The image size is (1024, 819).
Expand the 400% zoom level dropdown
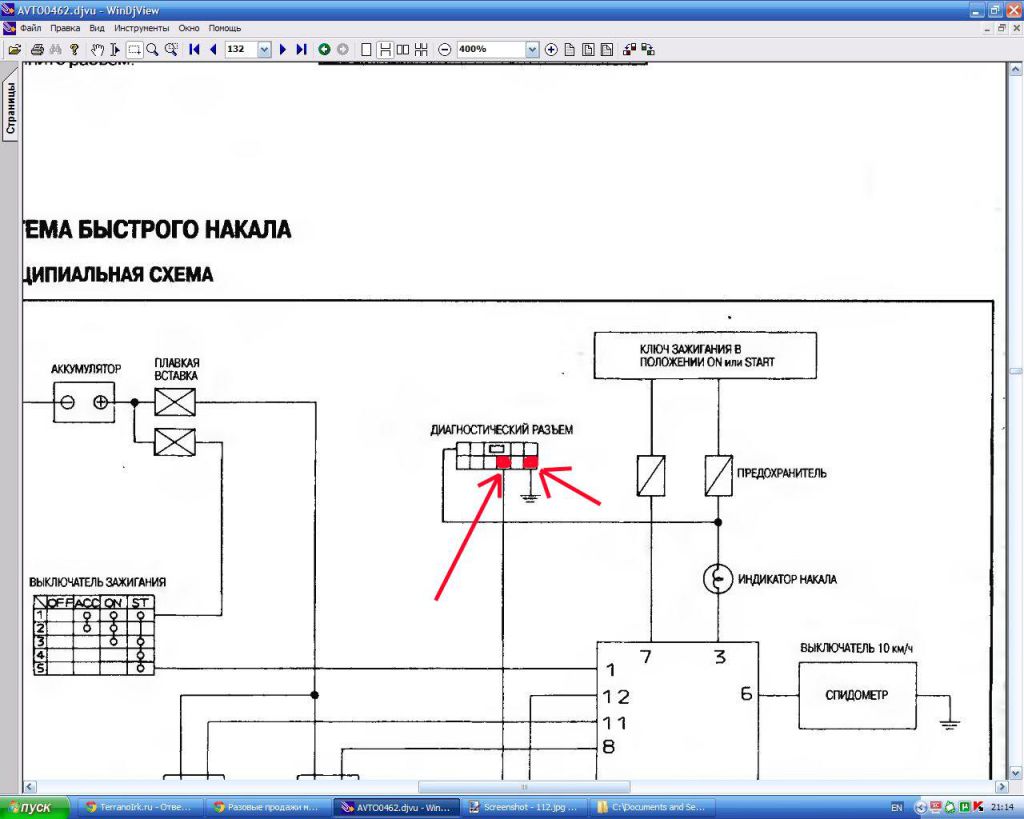click(x=531, y=49)
